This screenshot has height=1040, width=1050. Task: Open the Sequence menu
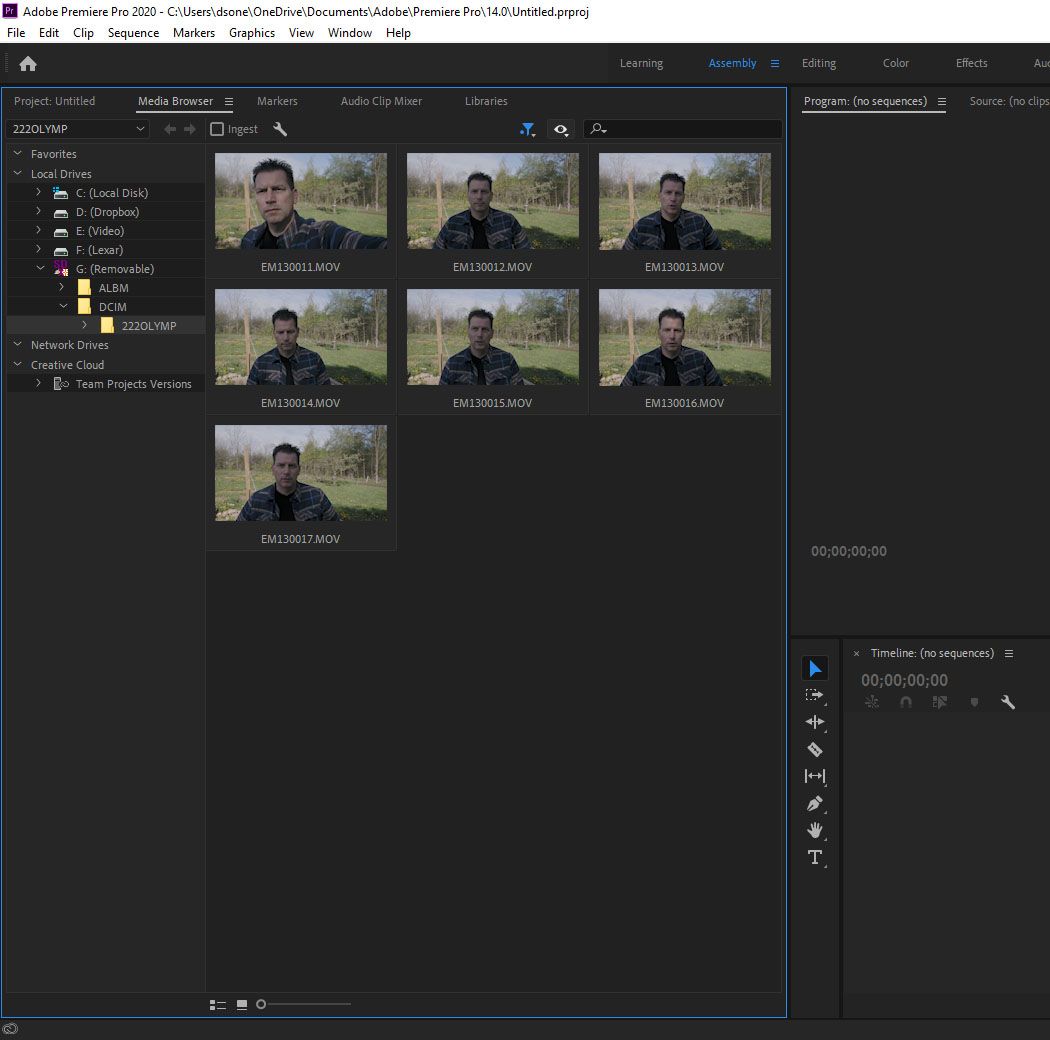click(x=133, y=32)
